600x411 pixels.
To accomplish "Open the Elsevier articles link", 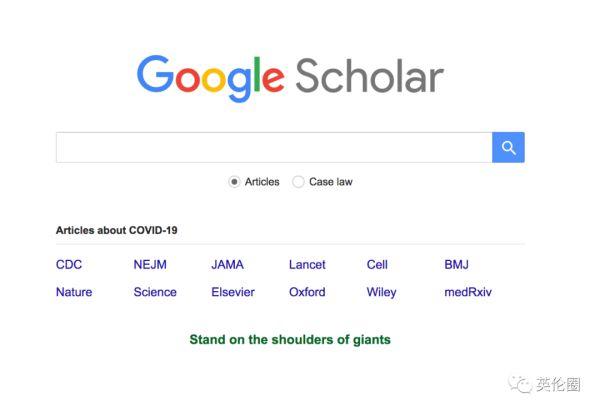I will coord(233,292).
